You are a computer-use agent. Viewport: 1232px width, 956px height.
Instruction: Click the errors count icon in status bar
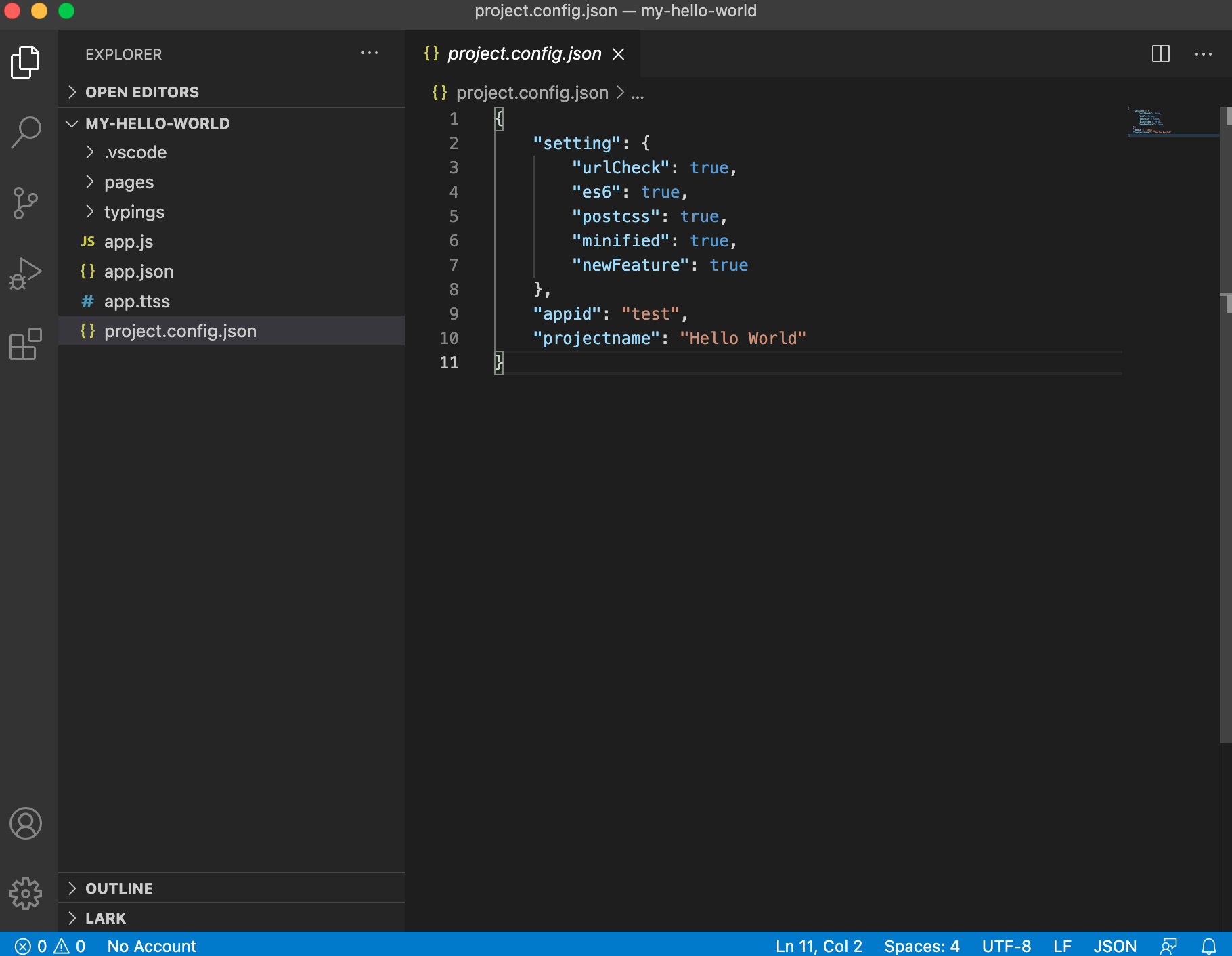point(23,946)
